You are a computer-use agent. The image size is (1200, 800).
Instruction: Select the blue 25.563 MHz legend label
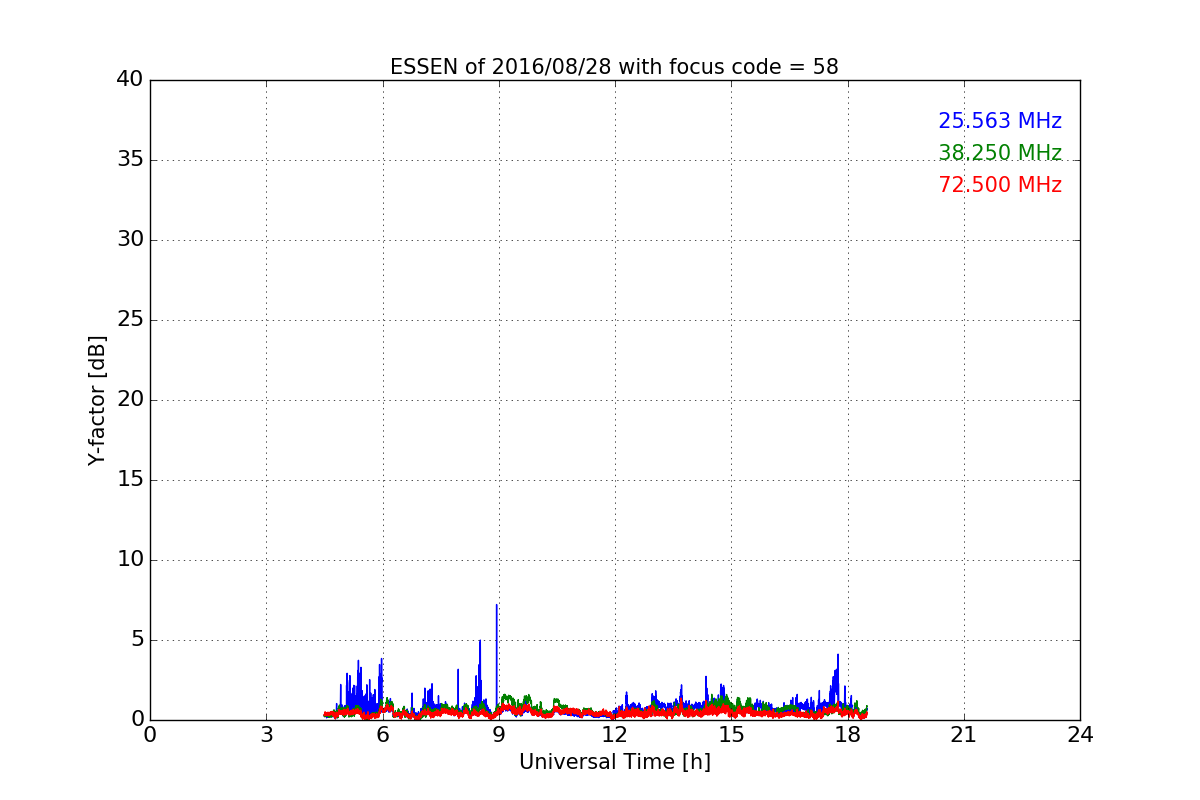[1000, 121]
